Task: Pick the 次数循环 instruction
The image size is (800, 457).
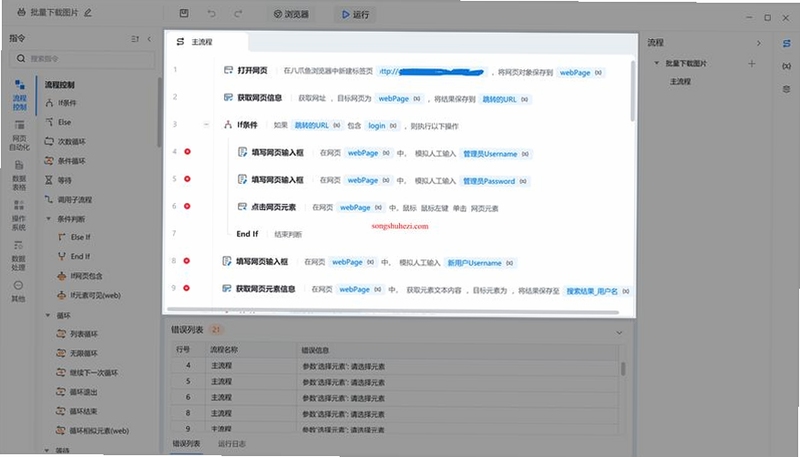Action: click(x=65, y=141)
